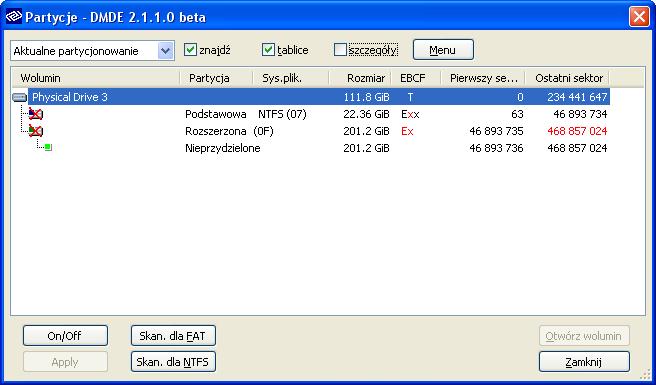Click the 22.36 GiB size cell

click(366, 114)
